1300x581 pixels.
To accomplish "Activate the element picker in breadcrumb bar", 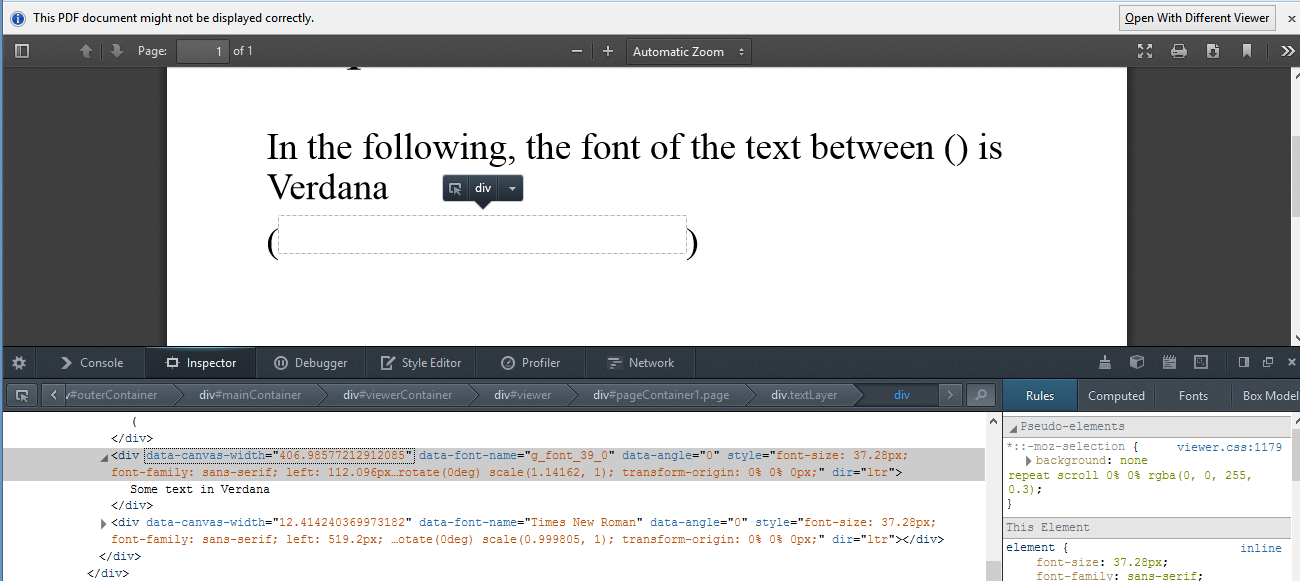I will (22, 395).
